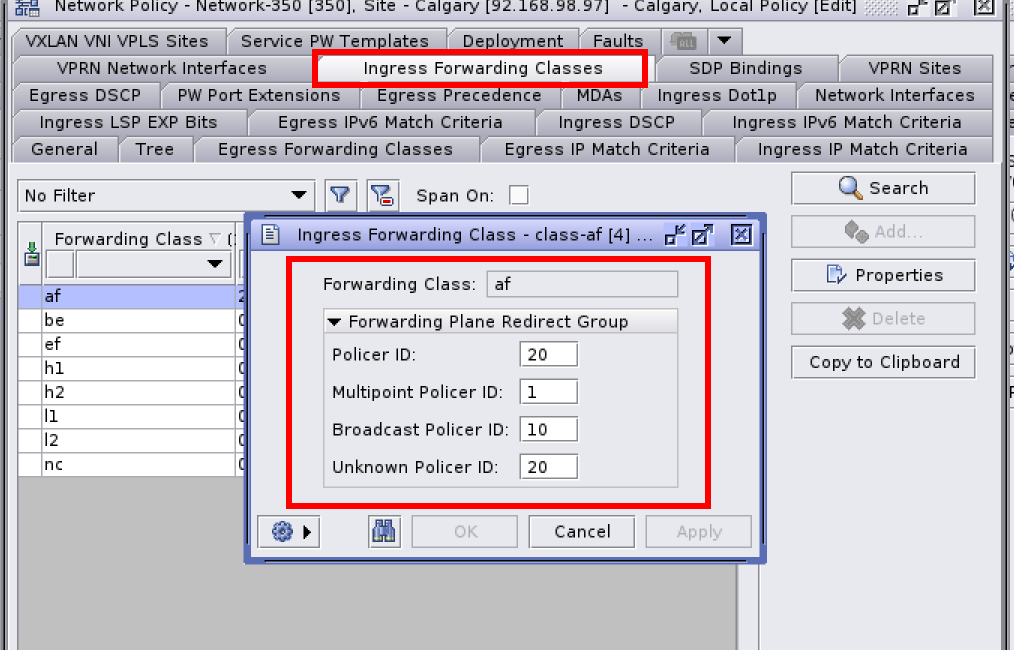The width and height of the screenshot is (1014, 650).
Task: Click the Properties button
Action: [883, 275]
